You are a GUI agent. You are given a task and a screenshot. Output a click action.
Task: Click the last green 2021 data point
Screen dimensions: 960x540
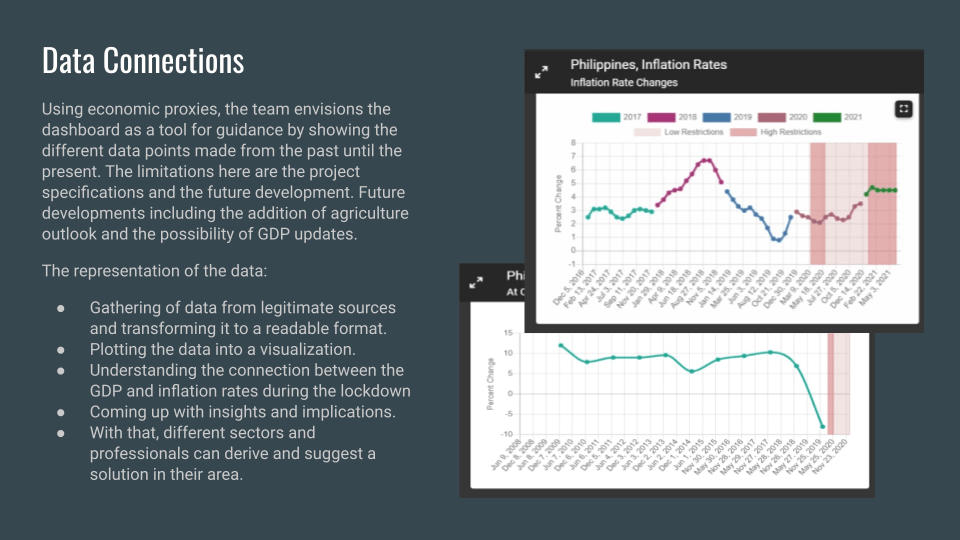click(894, 190)
